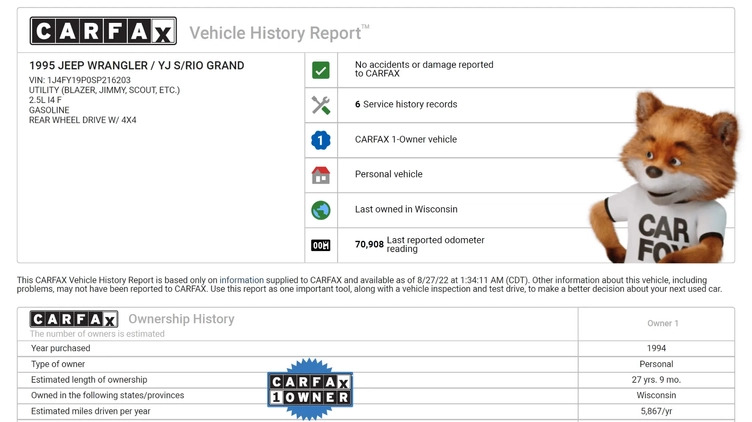Click the 'Owner 1' column header
The width and height of the screenshot is (752, 422).
(x=663, y=324)
